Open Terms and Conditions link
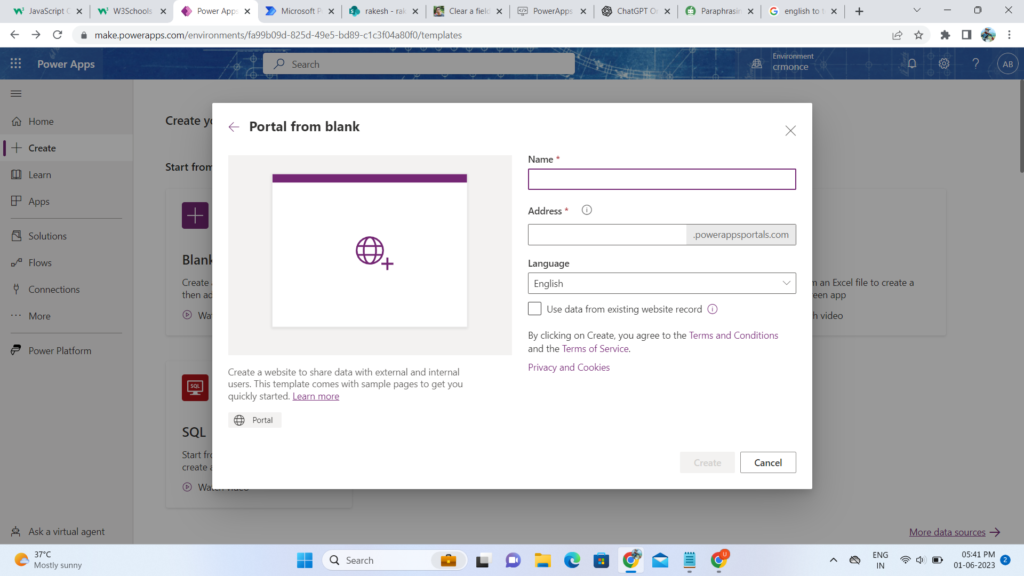 pos(733,335)
